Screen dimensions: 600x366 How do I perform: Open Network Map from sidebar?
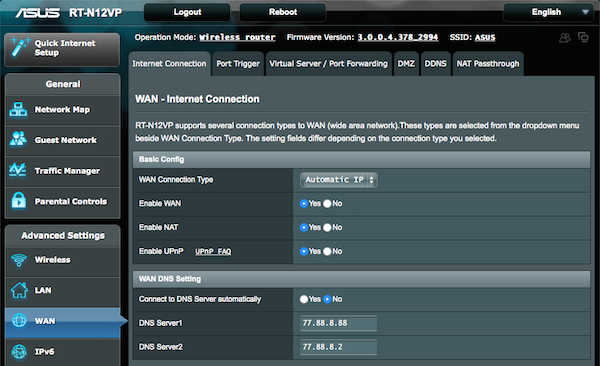point(62,110)
